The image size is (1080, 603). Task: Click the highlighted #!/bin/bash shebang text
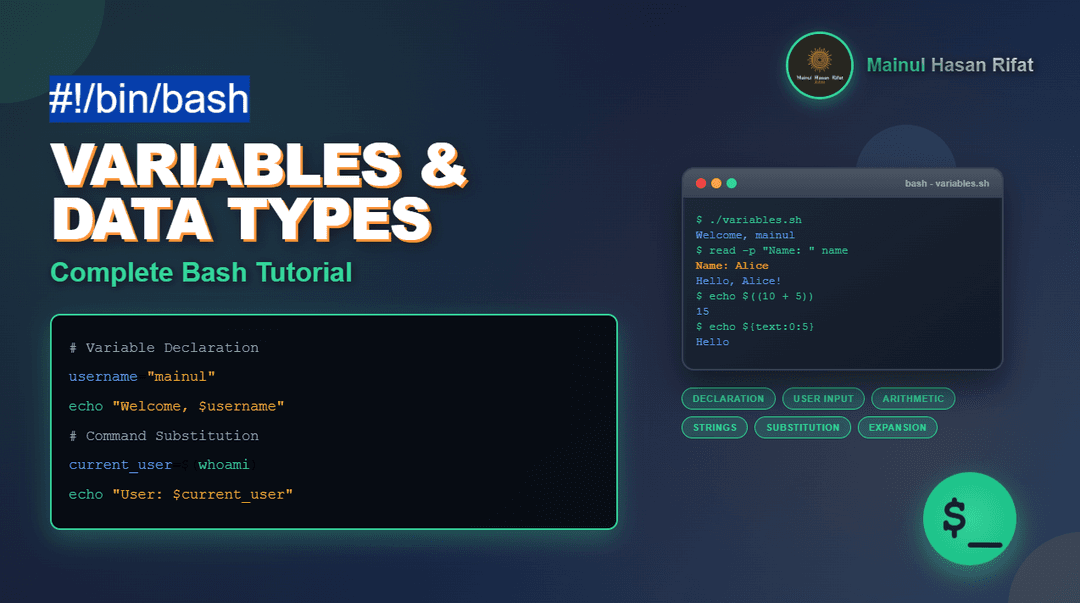click(x=150, y=99)
